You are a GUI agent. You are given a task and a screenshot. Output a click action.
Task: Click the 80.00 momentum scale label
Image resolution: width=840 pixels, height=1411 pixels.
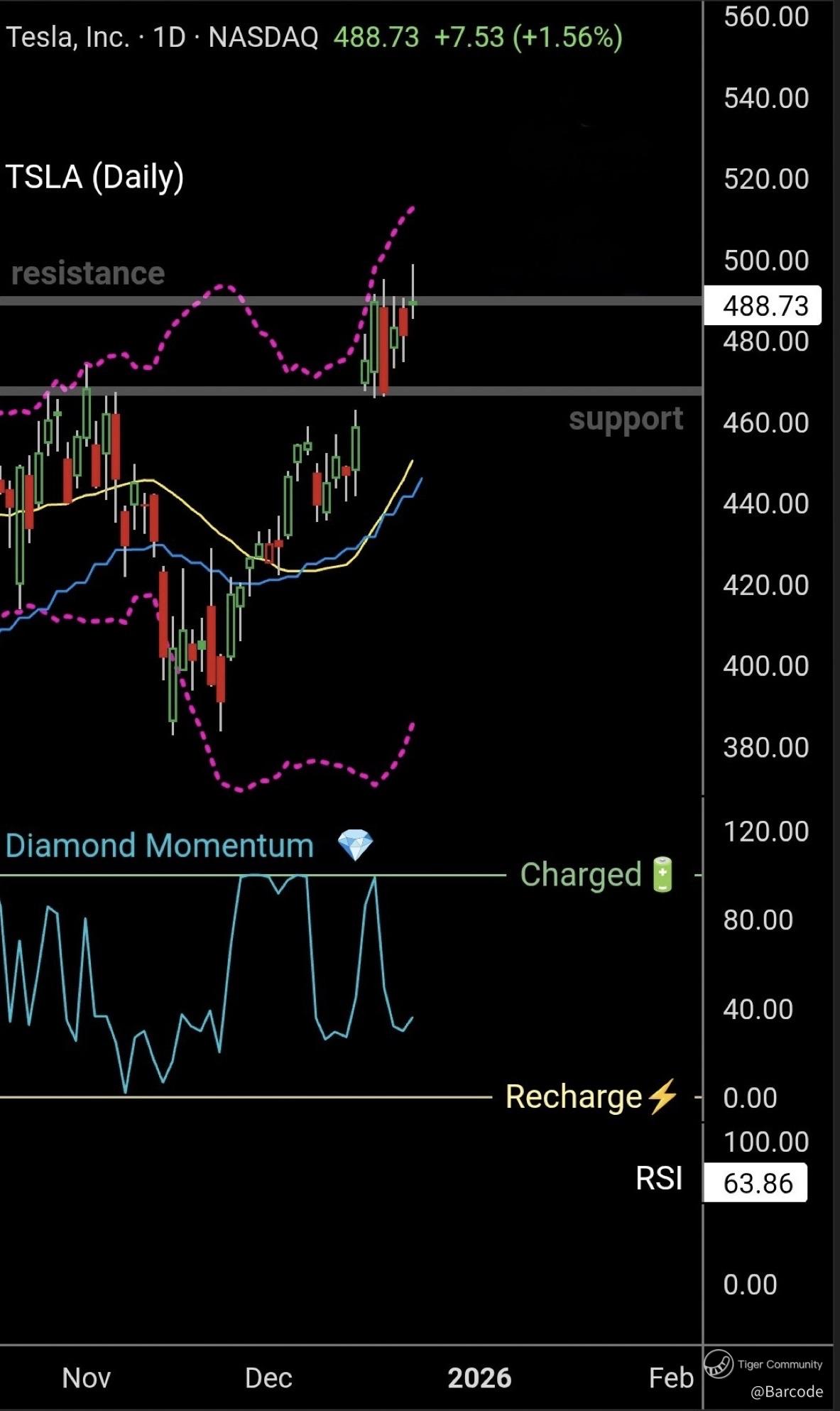758,920
